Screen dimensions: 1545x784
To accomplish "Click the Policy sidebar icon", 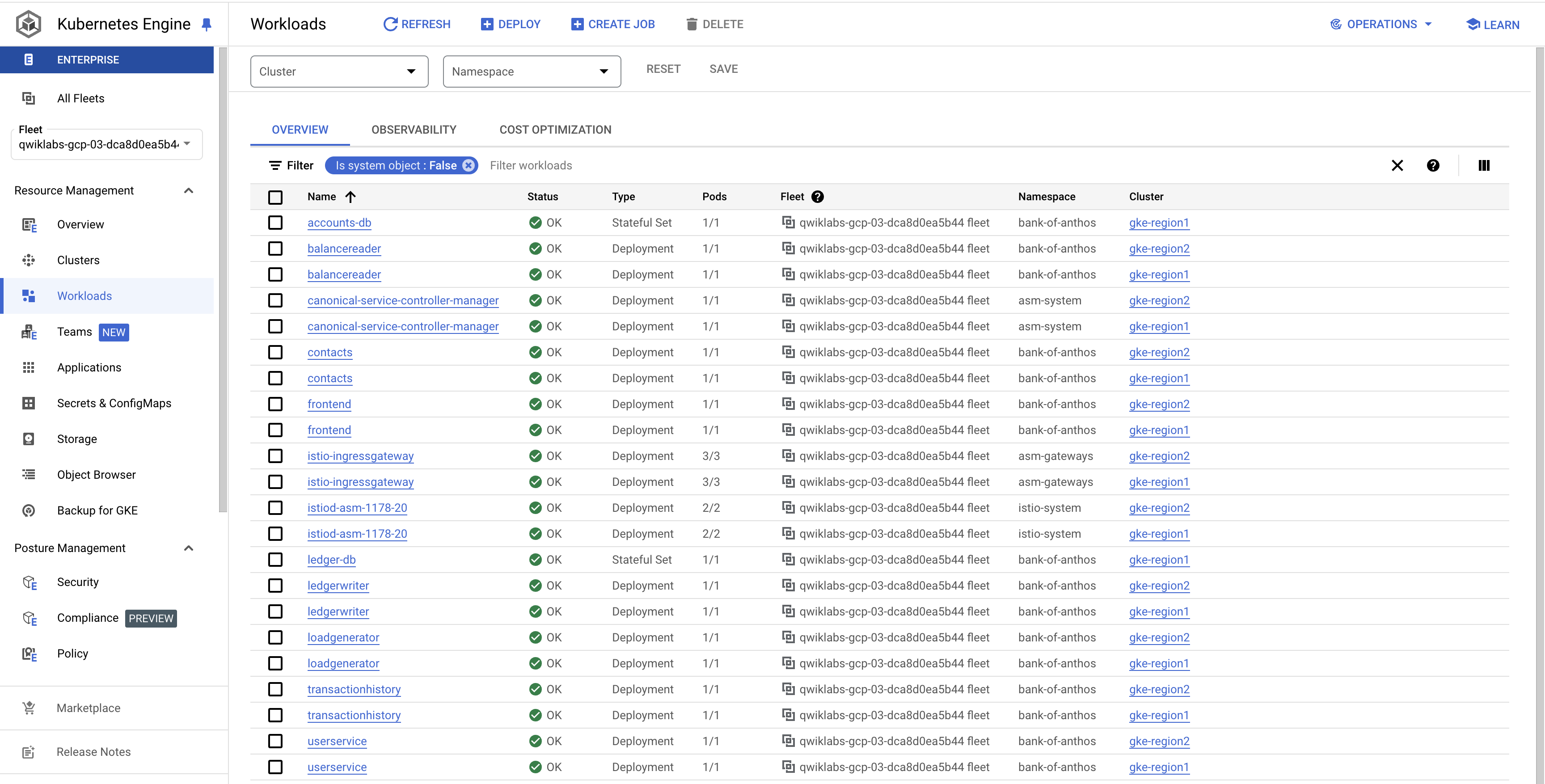I will coord(30,654).
